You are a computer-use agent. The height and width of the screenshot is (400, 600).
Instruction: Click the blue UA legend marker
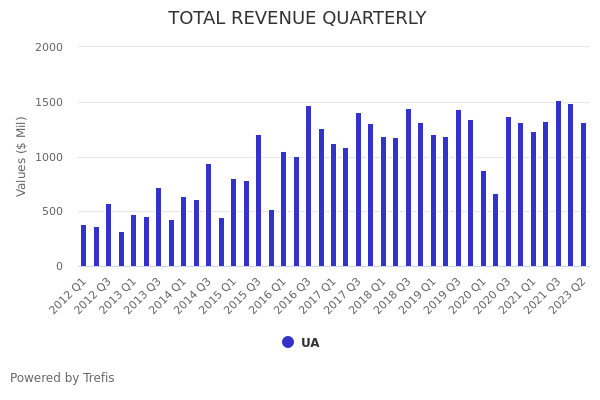(x=288, y=342)
